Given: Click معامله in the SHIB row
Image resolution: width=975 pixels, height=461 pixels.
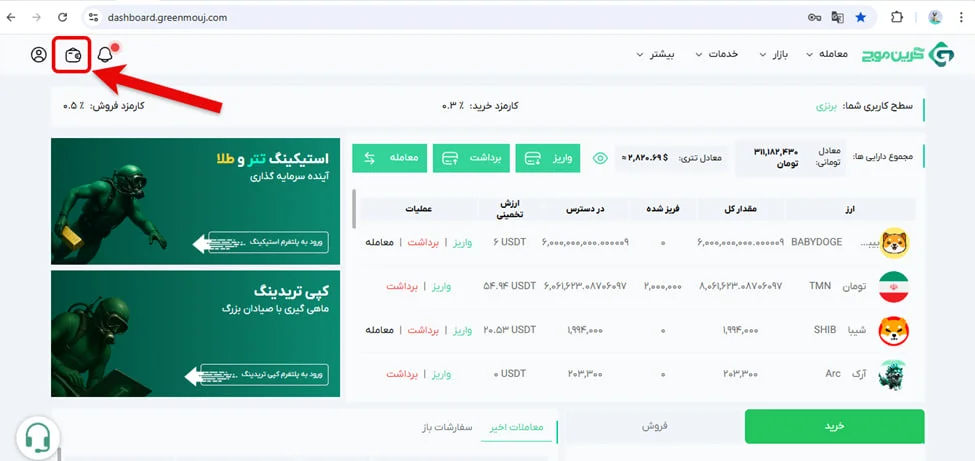Looking at the screenshot, I should coord(379,330).
